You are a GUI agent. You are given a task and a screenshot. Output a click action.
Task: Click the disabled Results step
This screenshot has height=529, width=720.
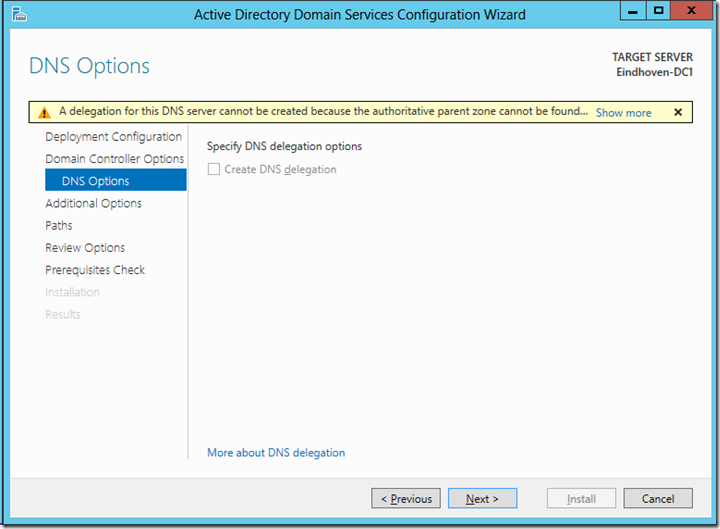62,315
